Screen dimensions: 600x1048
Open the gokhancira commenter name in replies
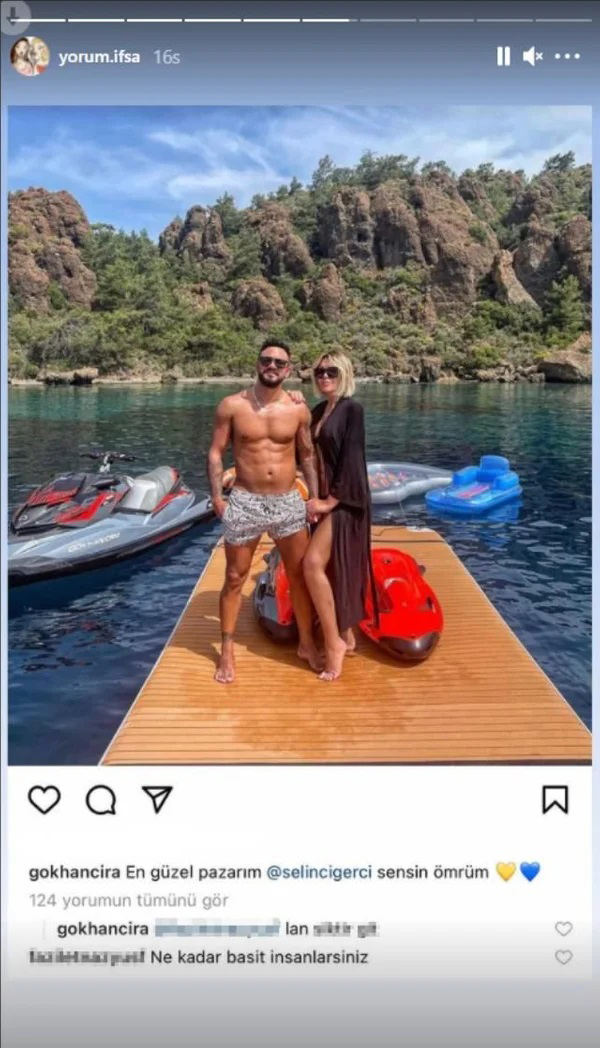tap(103, 929)
